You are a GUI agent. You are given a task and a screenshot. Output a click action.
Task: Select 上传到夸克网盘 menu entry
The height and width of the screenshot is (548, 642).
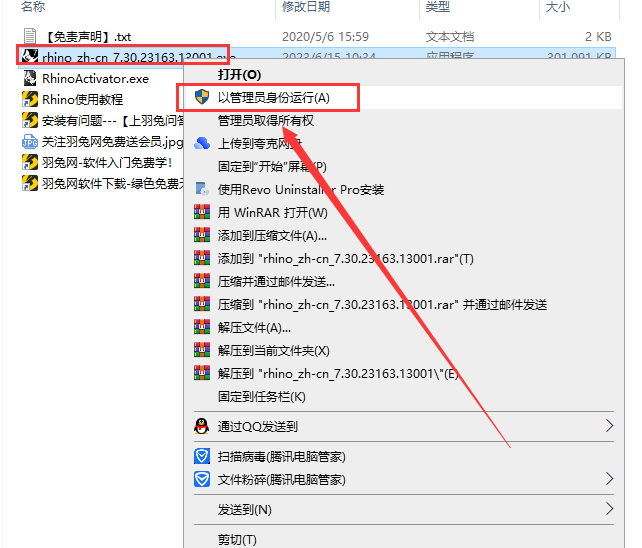[260, 143]
